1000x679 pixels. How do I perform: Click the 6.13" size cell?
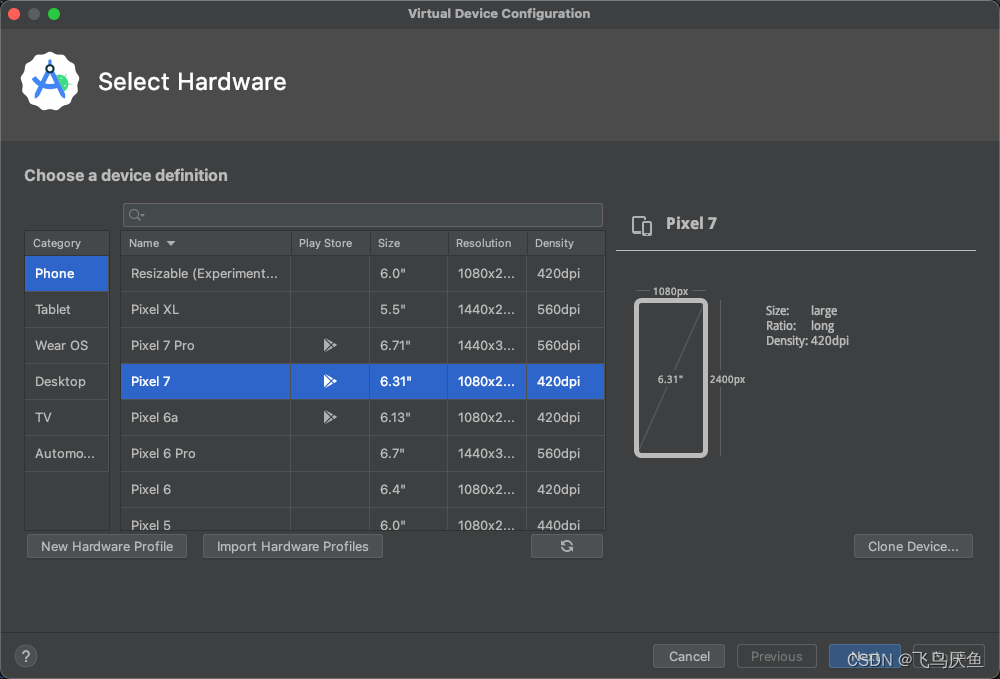pyautogui.click(x=409, y=418)
